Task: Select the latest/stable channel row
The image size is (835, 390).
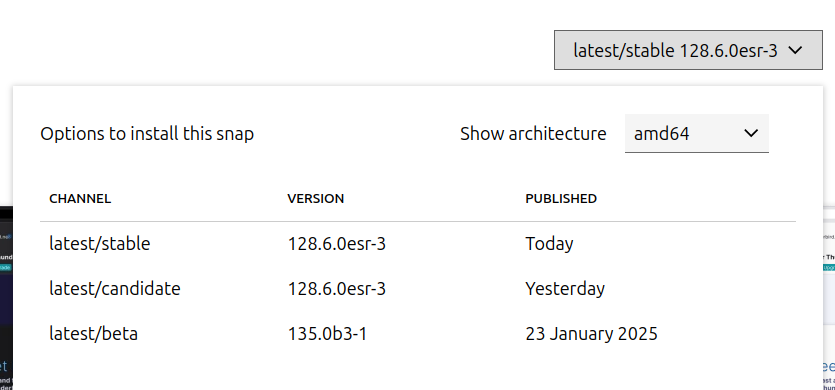Action: tap(418, 244)
